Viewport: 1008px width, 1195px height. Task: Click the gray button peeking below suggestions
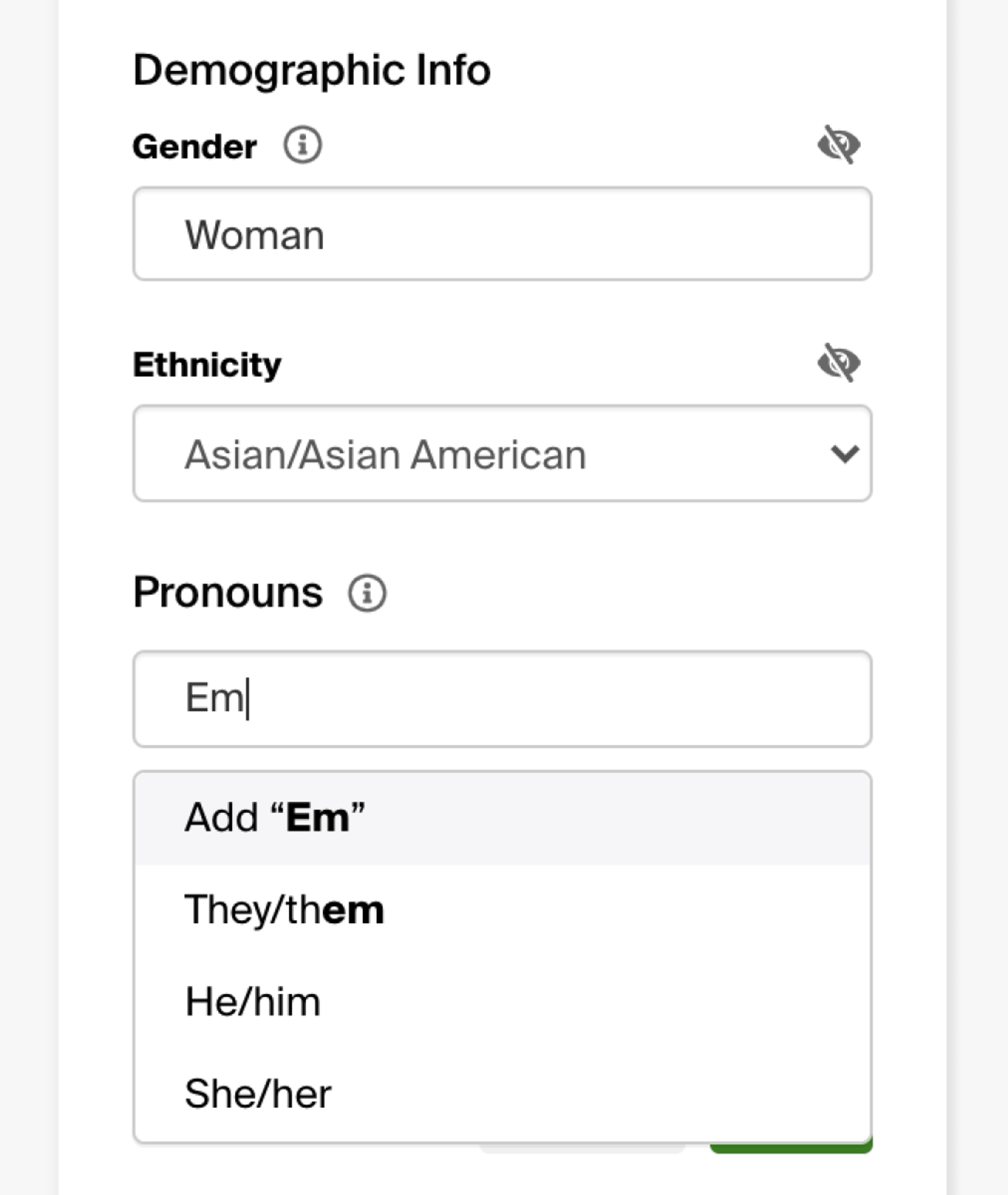582,1149
